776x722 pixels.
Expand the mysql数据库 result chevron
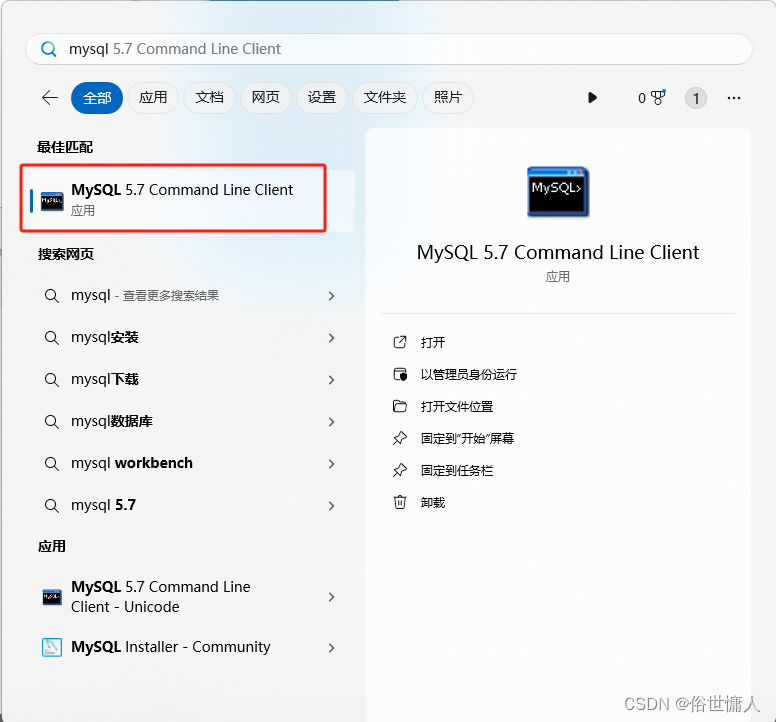(332, 422)
